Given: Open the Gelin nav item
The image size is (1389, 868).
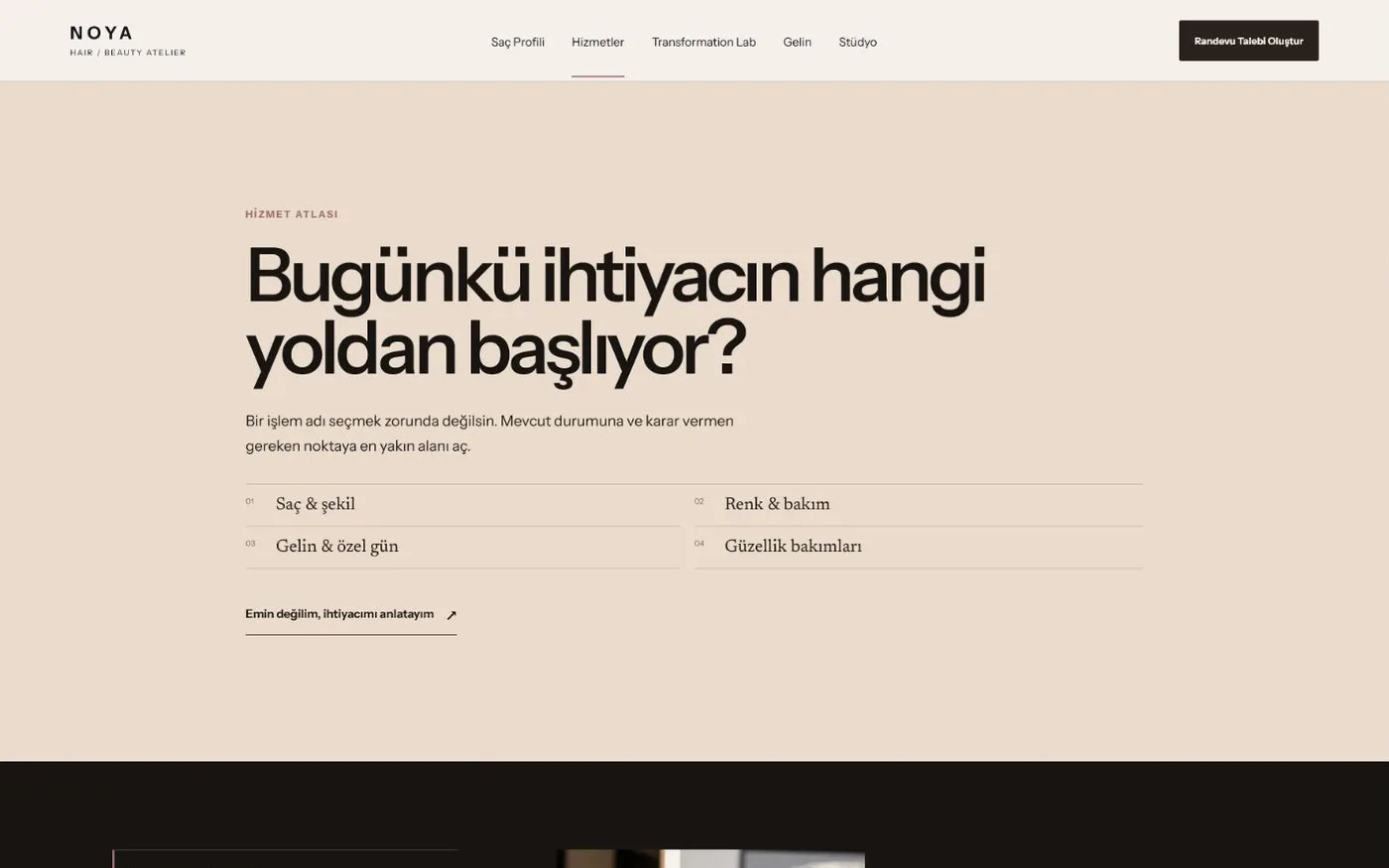Looking at the screenshot, I should [797, 42].
